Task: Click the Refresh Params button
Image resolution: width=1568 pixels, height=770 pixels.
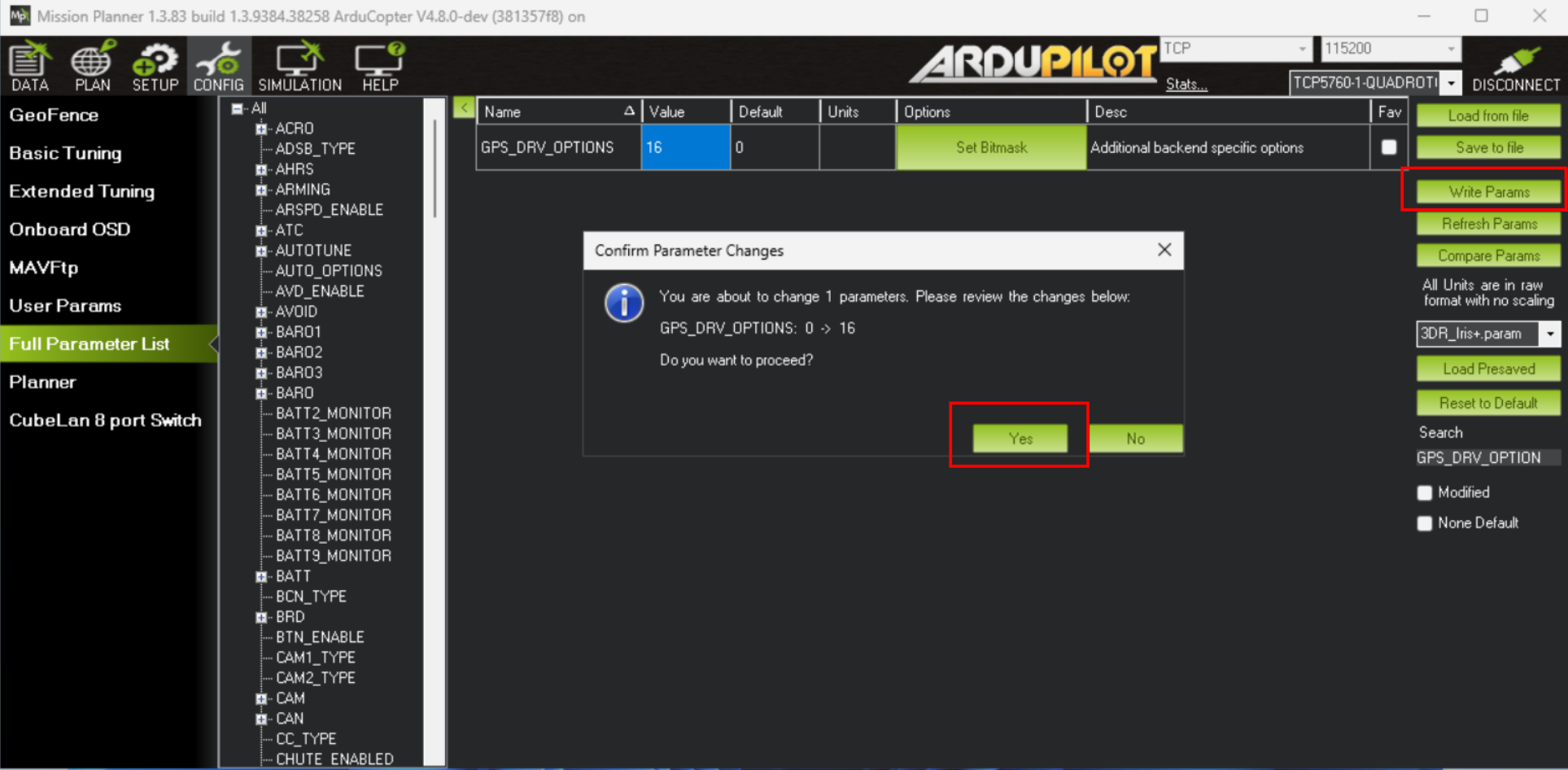Action: [1488, 224]
